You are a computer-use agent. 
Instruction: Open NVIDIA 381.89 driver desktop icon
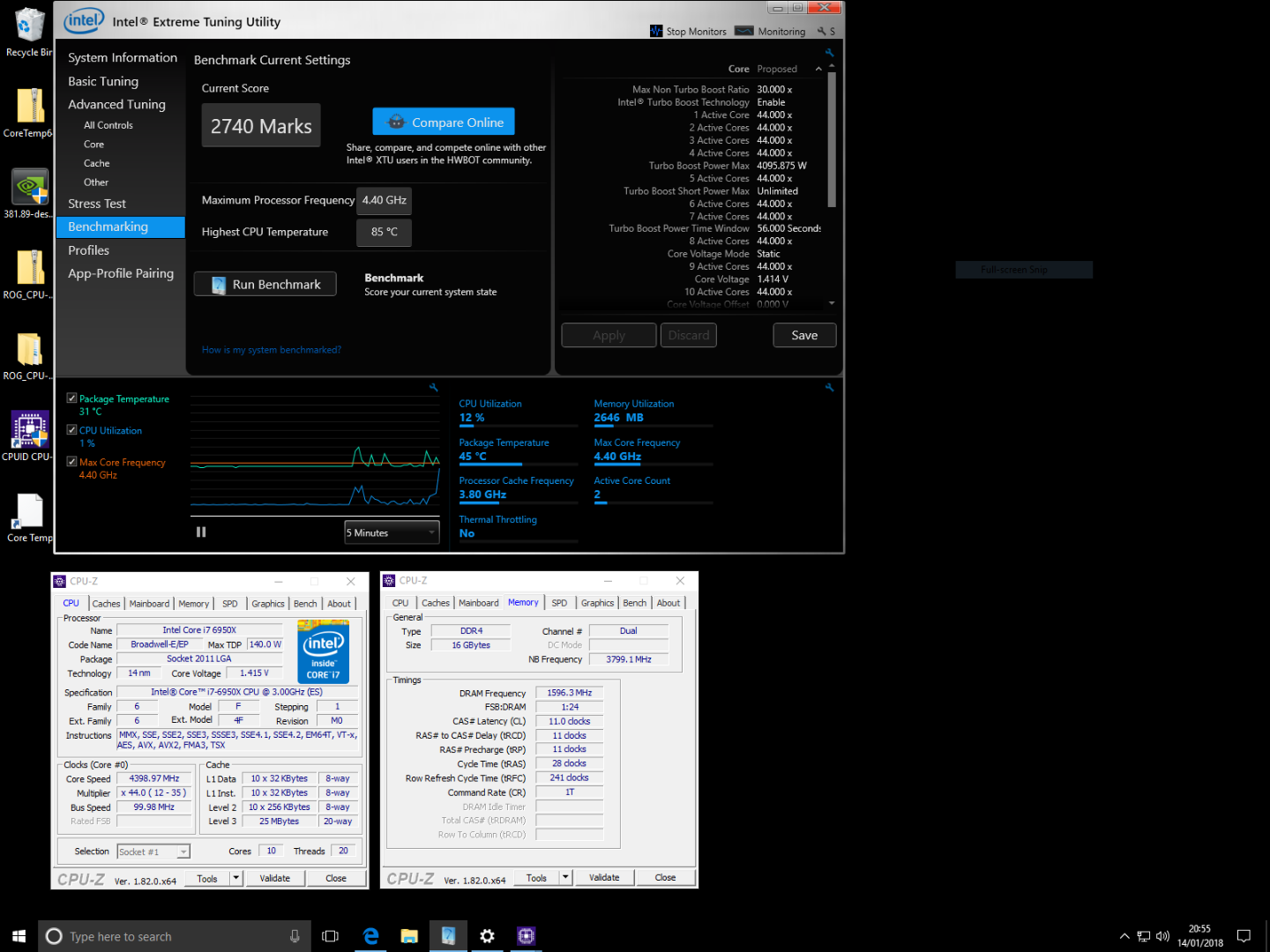pos(29,194)
